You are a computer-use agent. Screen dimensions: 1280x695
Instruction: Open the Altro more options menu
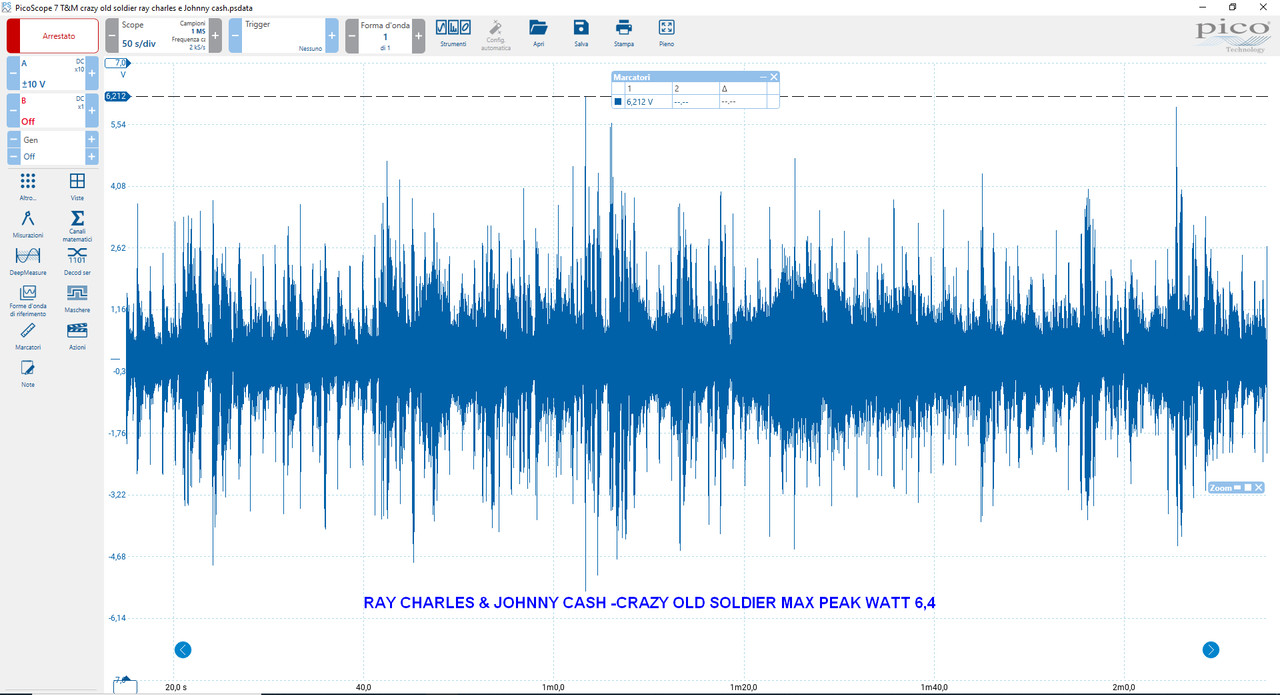(x=28, y=186)
